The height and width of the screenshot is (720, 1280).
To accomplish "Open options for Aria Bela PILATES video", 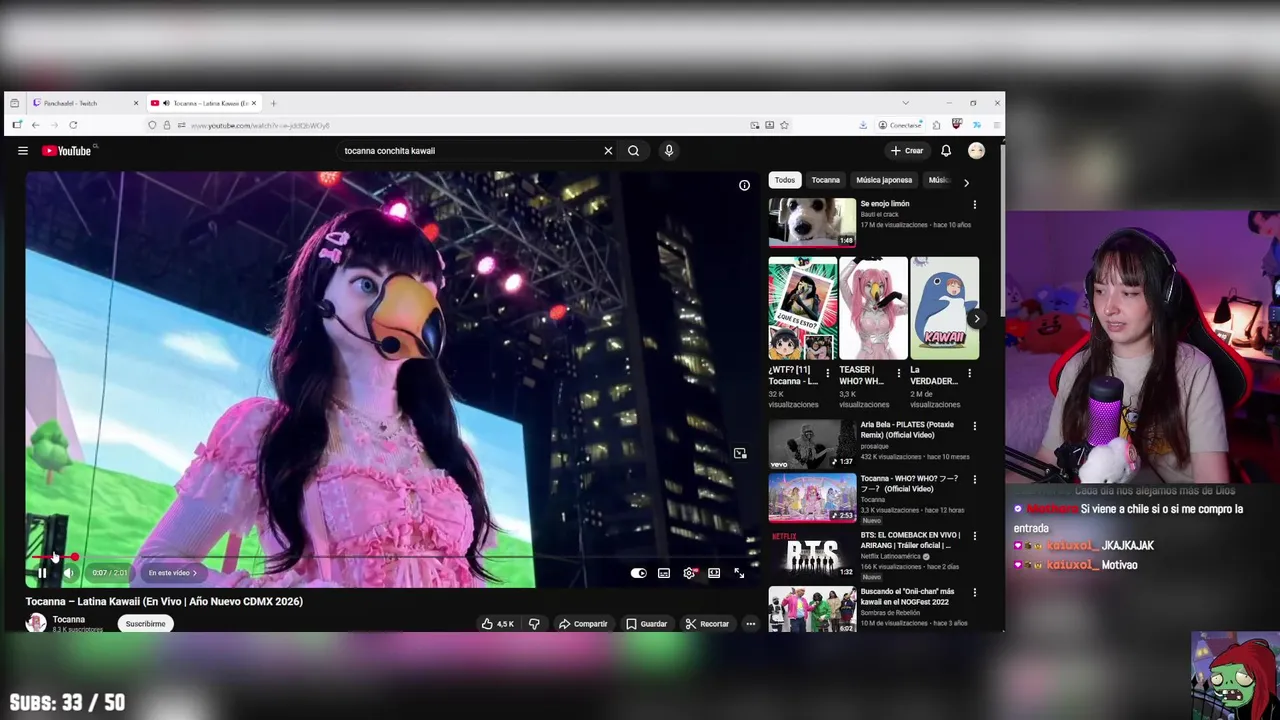I will pos(974,426).
